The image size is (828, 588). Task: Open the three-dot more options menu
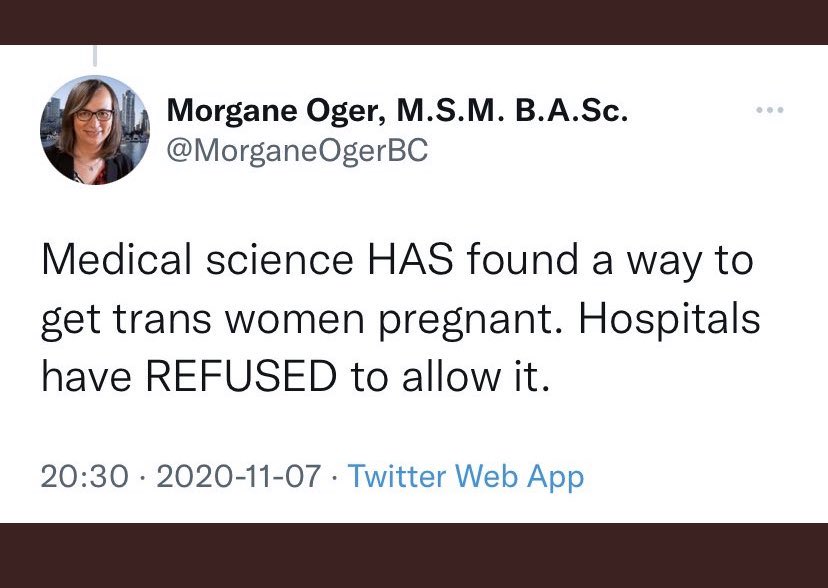click(x=769, y=110)
